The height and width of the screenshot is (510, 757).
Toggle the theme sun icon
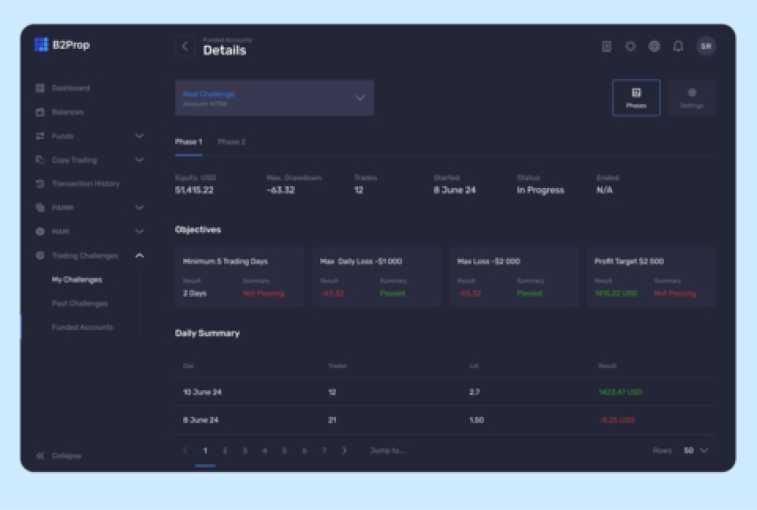tap(630, 46)
